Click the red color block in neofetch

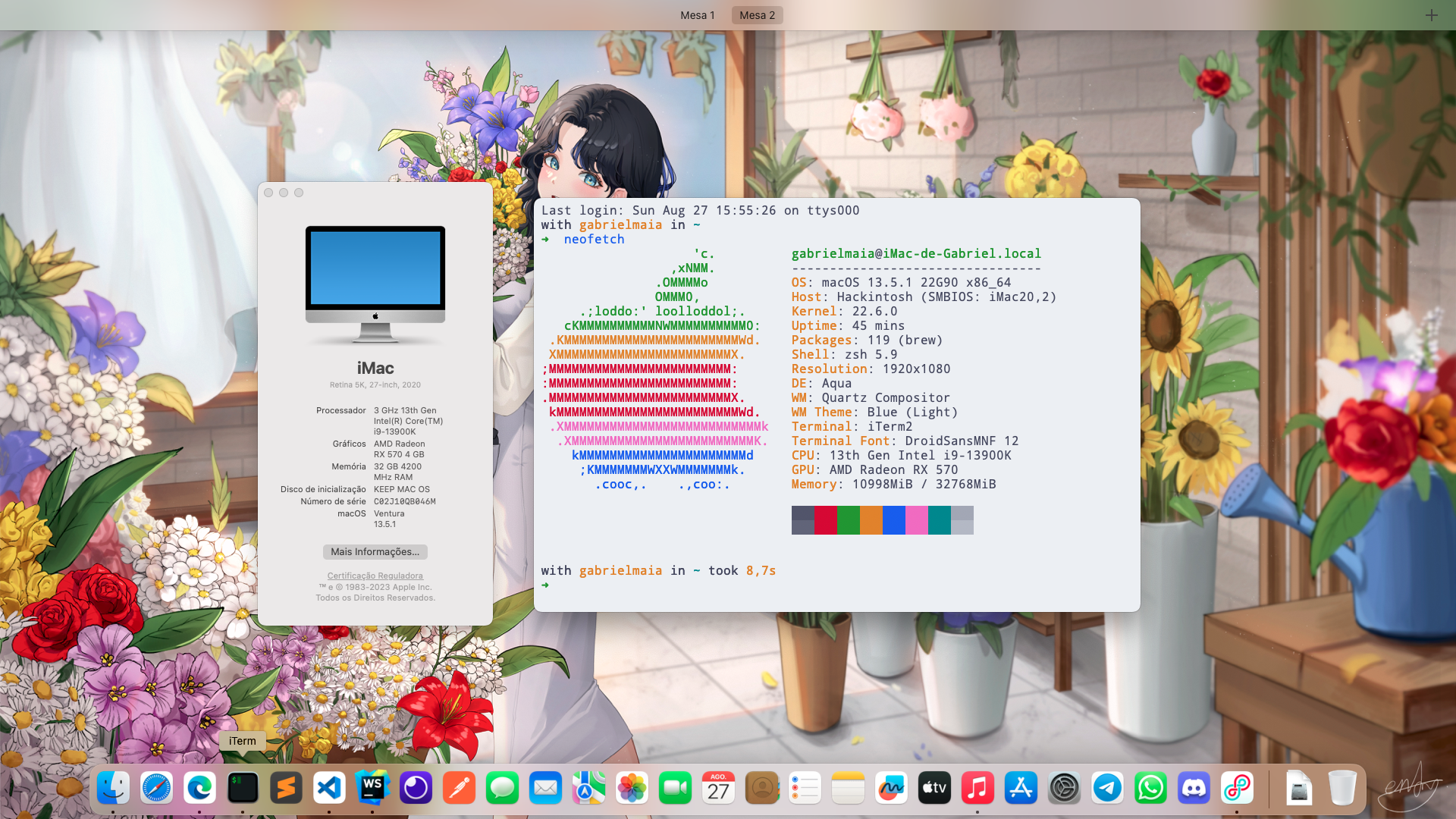click(825, 520)
